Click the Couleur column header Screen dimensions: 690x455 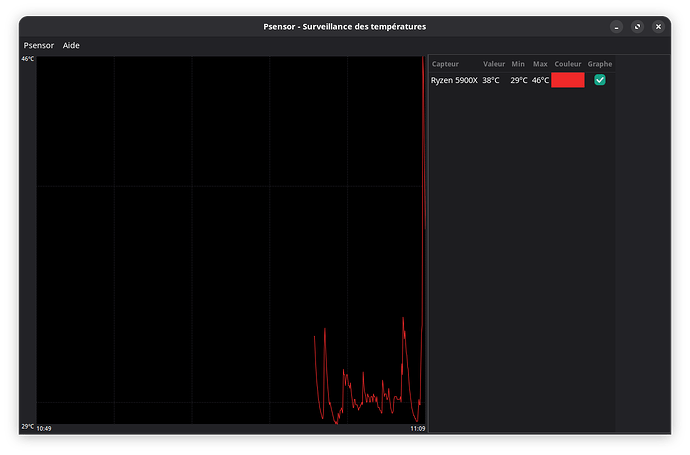coord(567,64)
